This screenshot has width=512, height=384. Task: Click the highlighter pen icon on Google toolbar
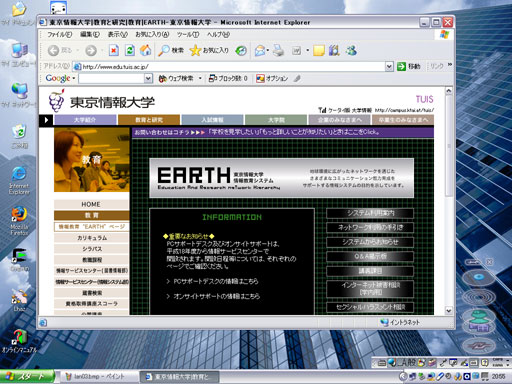(x=297, y=78)
